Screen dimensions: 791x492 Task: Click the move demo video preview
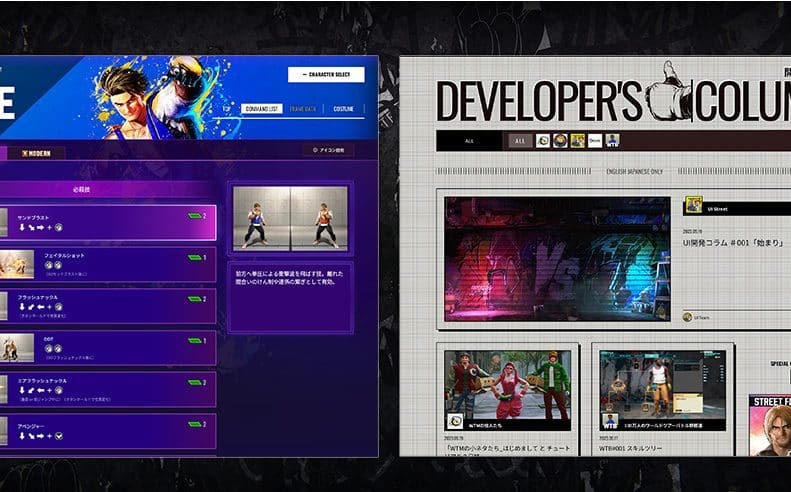point(290,218)
